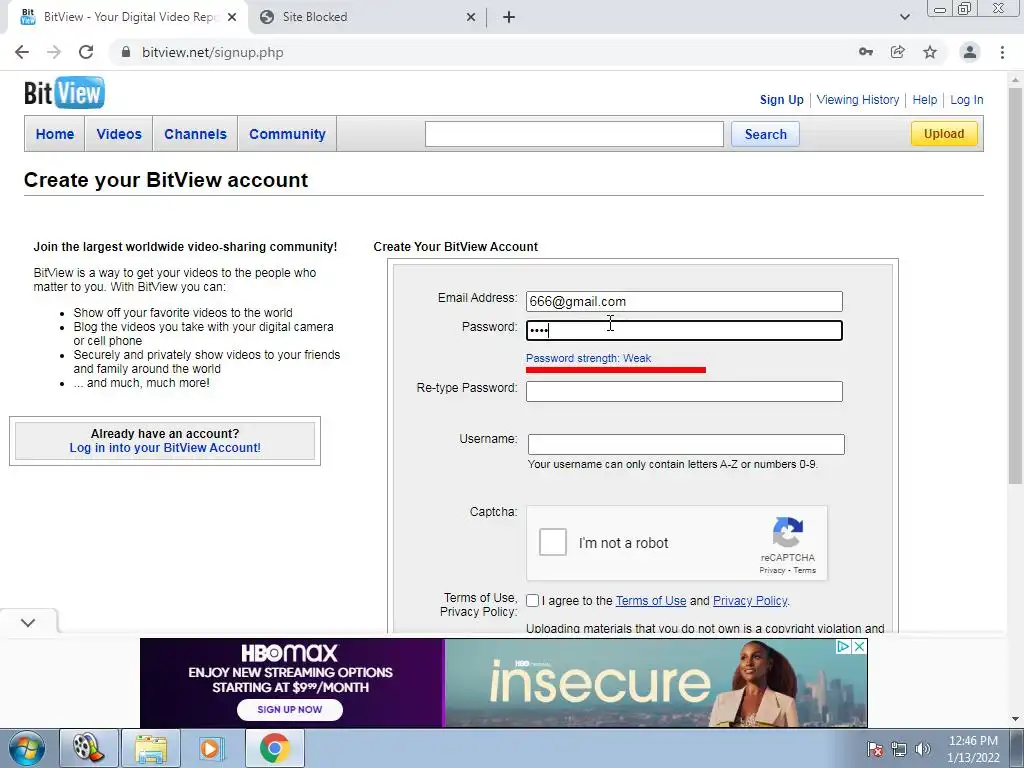
Task: Click reCAPTCHA Terms link
Action: tap(805, 570)
